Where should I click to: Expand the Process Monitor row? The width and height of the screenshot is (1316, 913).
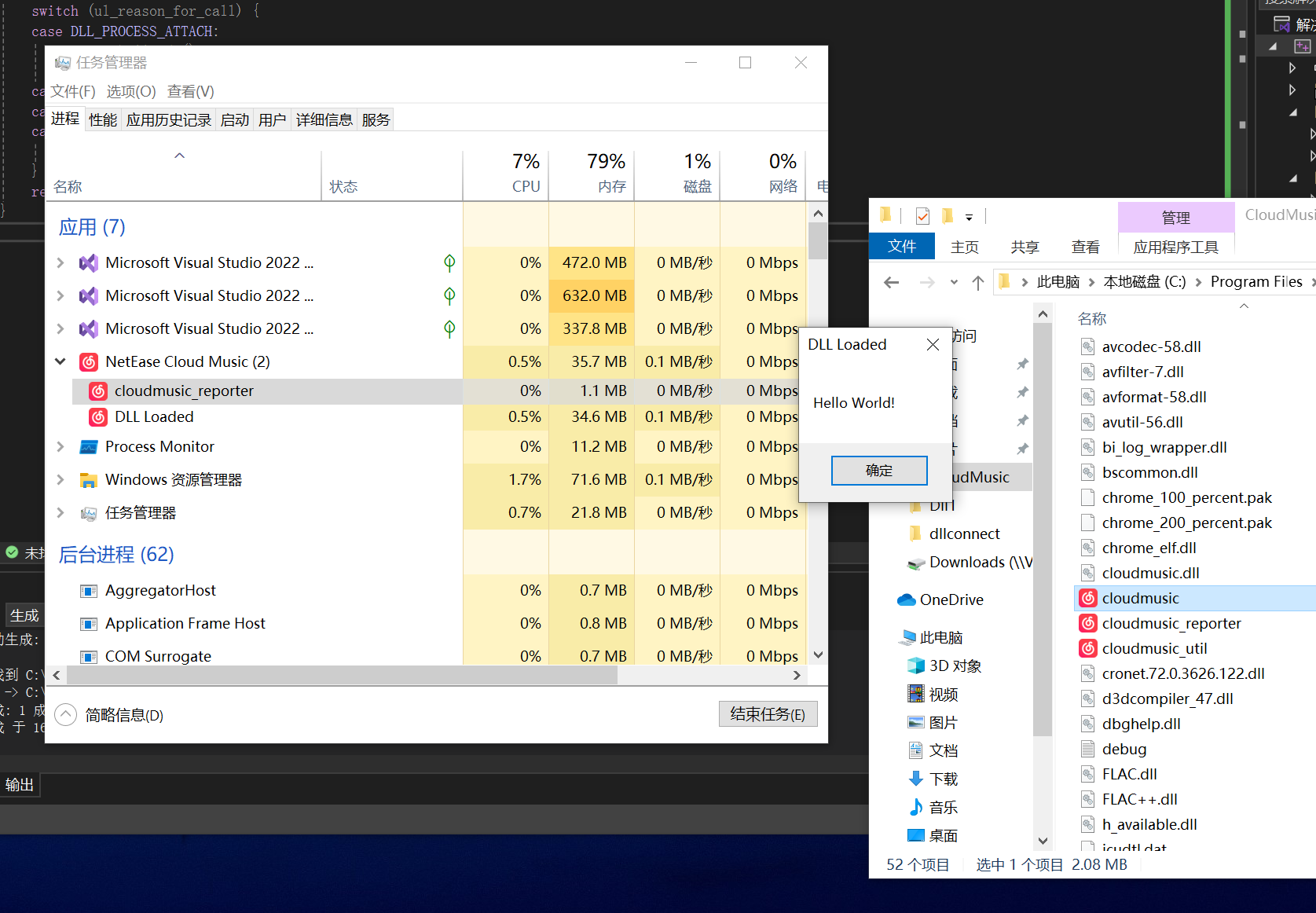(60, 446)
